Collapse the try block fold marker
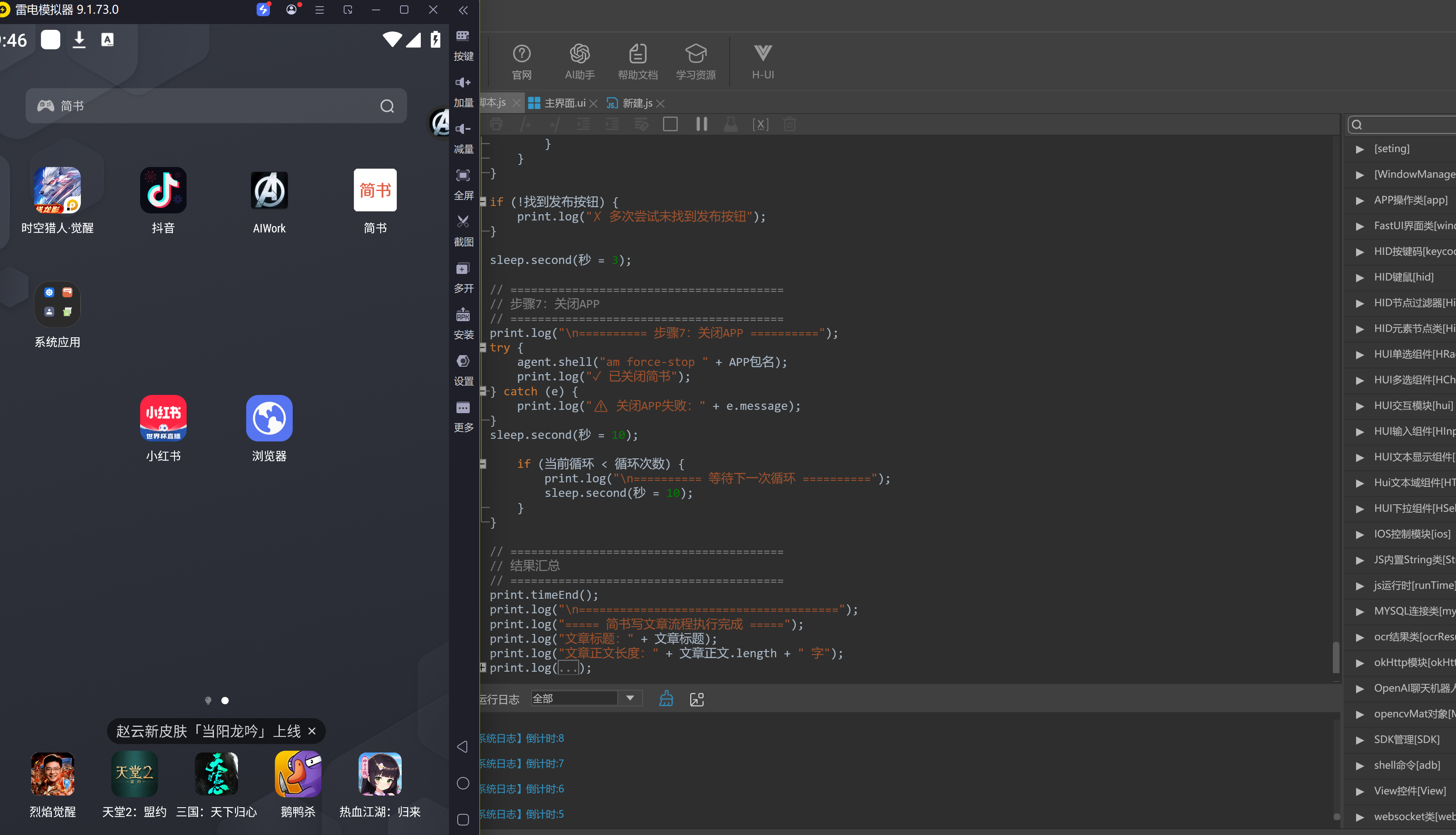The image size is (1456, 835). 483,348
